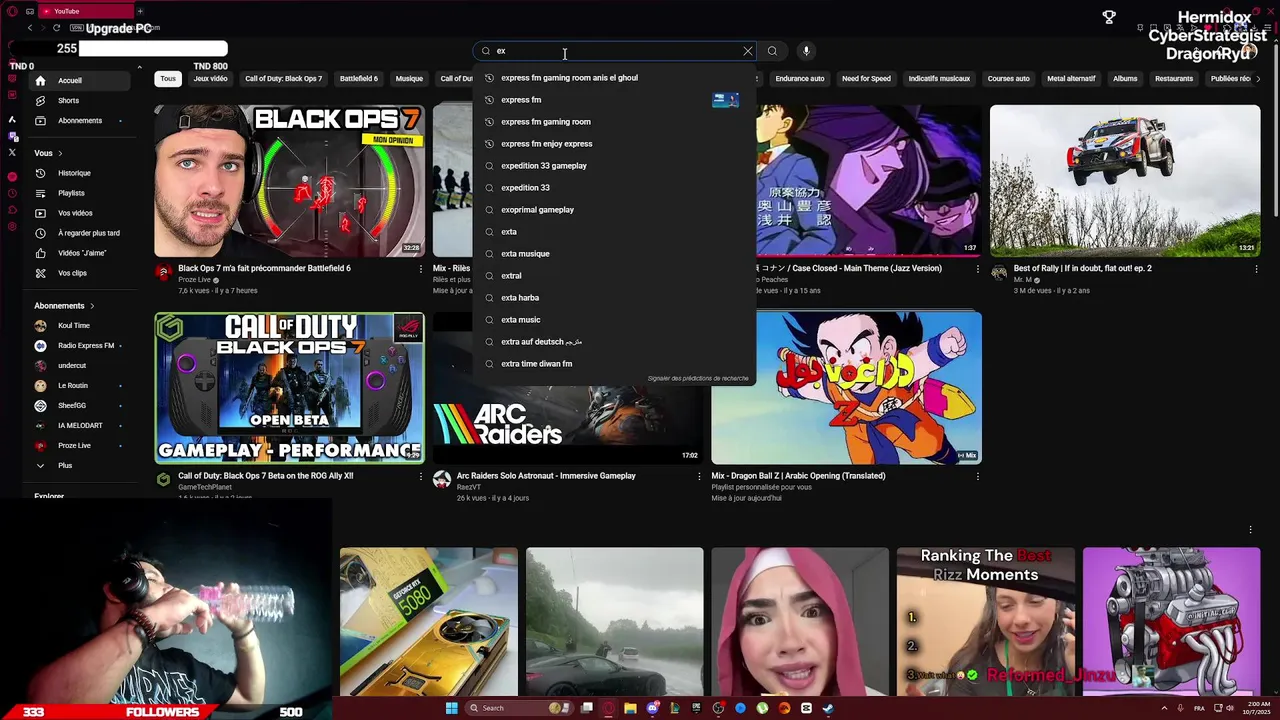Open Mr. M channel avatar under rally video
Image resolution: width=1280 pixels, height=720 pixels.
point(999,272)
